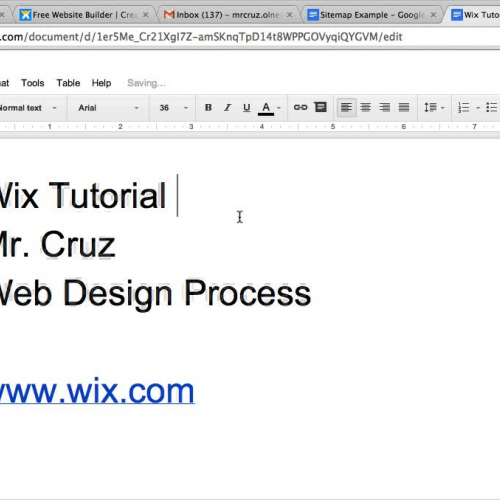Open the Table menu

click(68, 83)
